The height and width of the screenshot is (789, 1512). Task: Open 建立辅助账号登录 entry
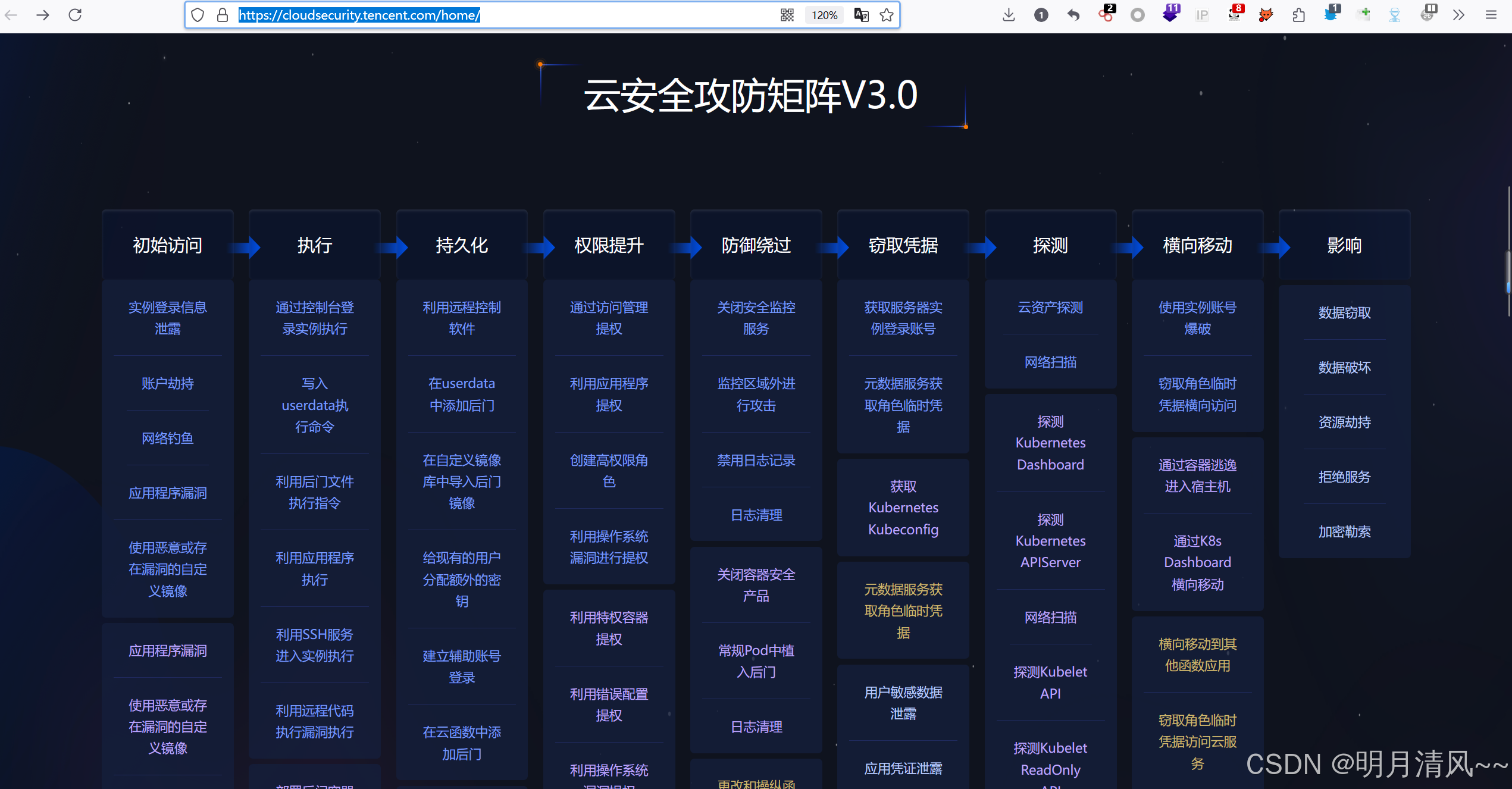click(x=462, y=667)
